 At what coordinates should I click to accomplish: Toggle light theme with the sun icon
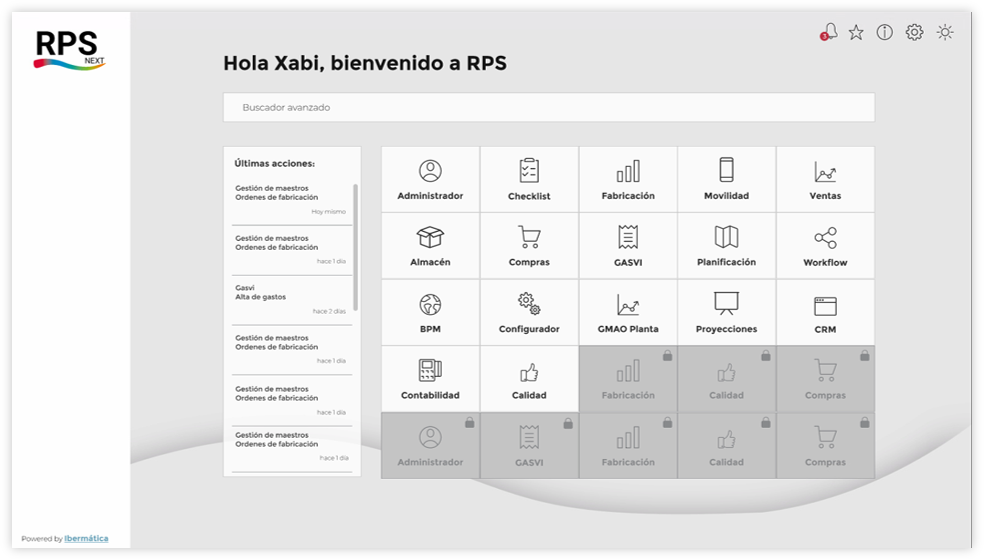pyautogui.click(x=945, y=32)
